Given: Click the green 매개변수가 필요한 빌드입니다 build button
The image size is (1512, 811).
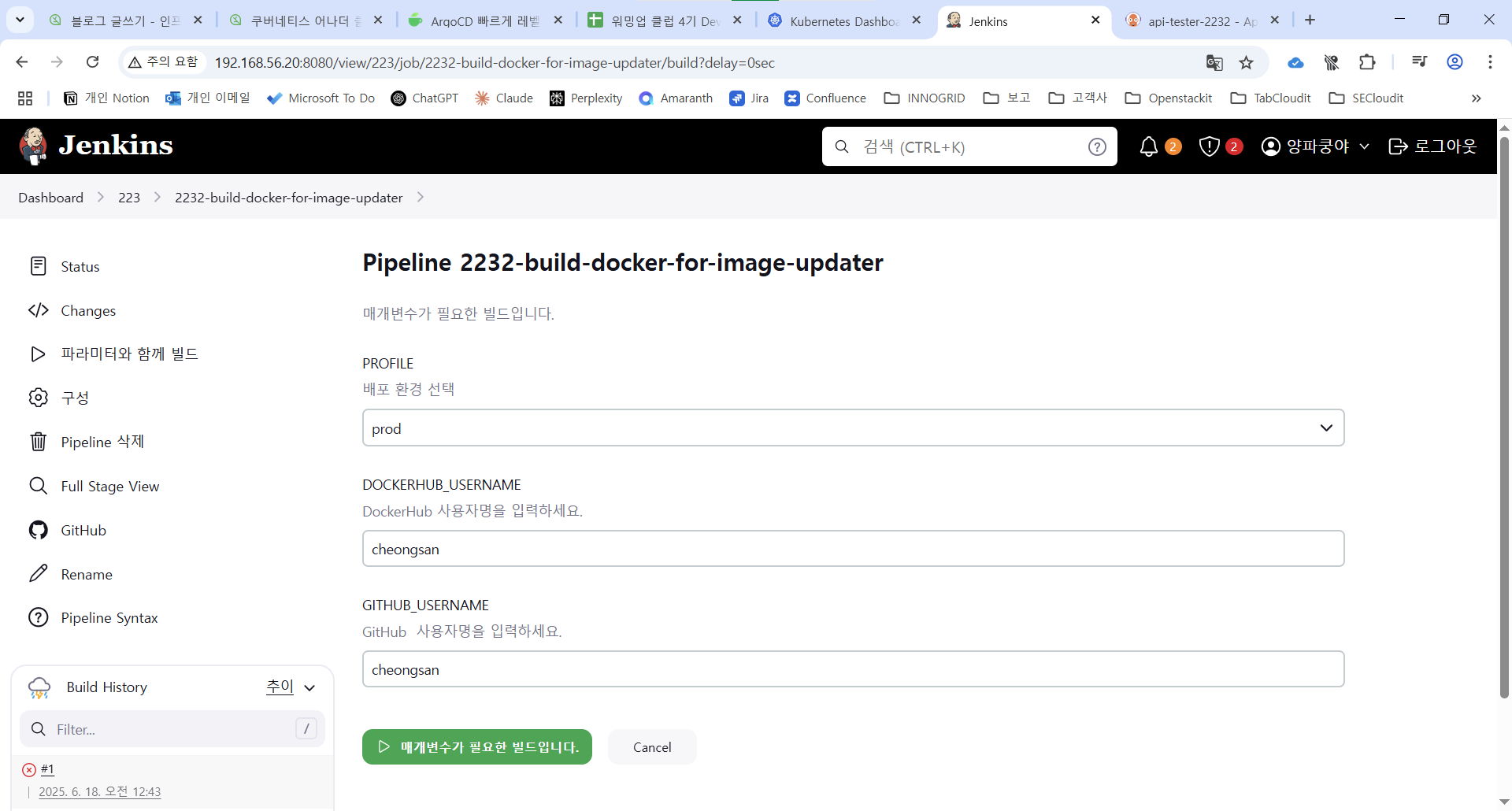Looking at the screenshot, I should [477, 746].
